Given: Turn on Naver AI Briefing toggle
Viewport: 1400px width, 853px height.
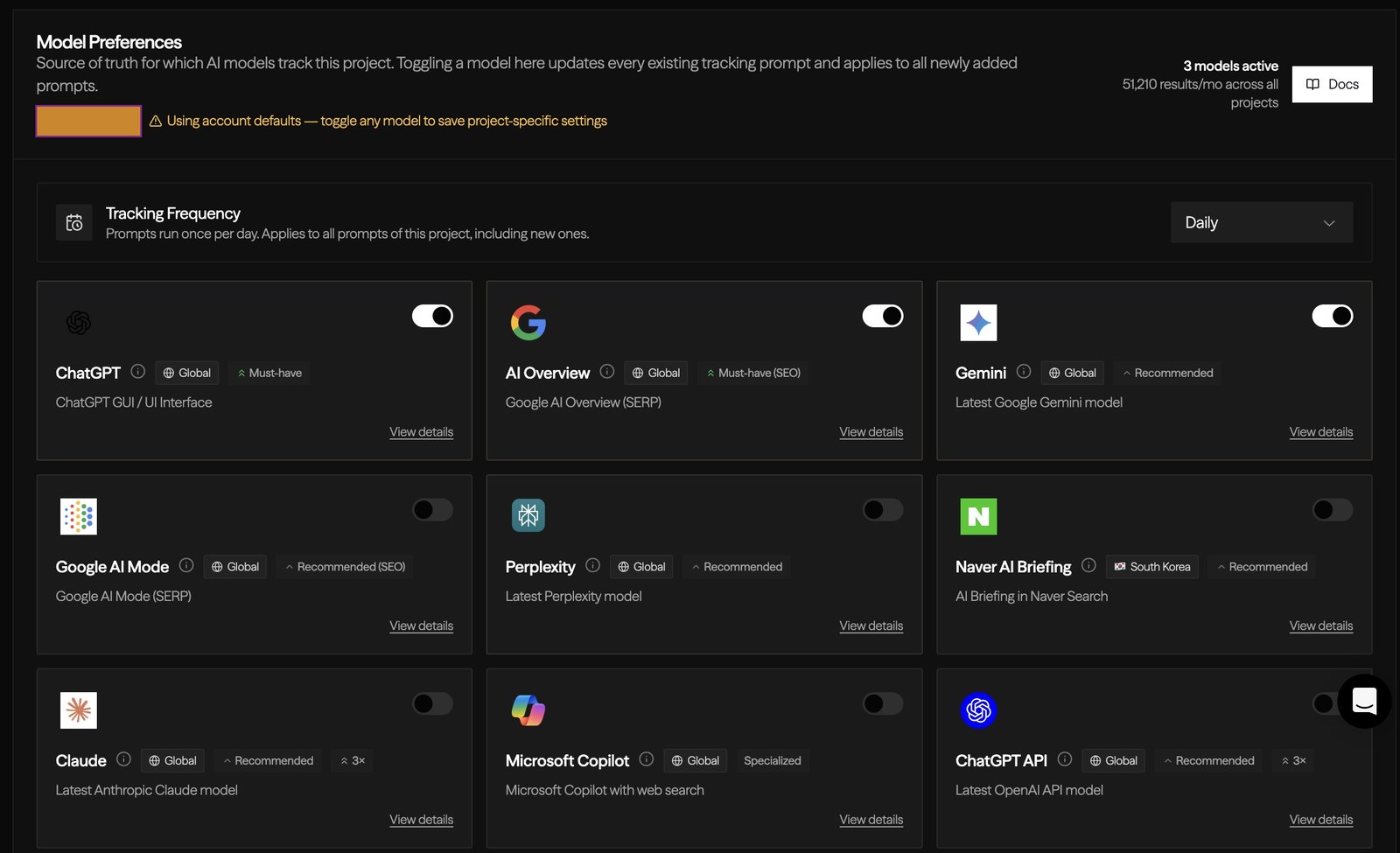Looking at the screenshot, I should tap(1332, 509).
